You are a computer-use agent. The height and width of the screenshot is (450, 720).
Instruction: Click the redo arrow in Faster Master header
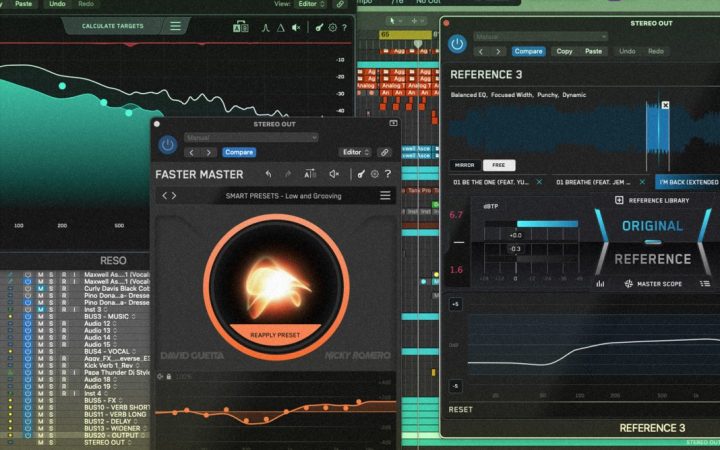[288, 174]
